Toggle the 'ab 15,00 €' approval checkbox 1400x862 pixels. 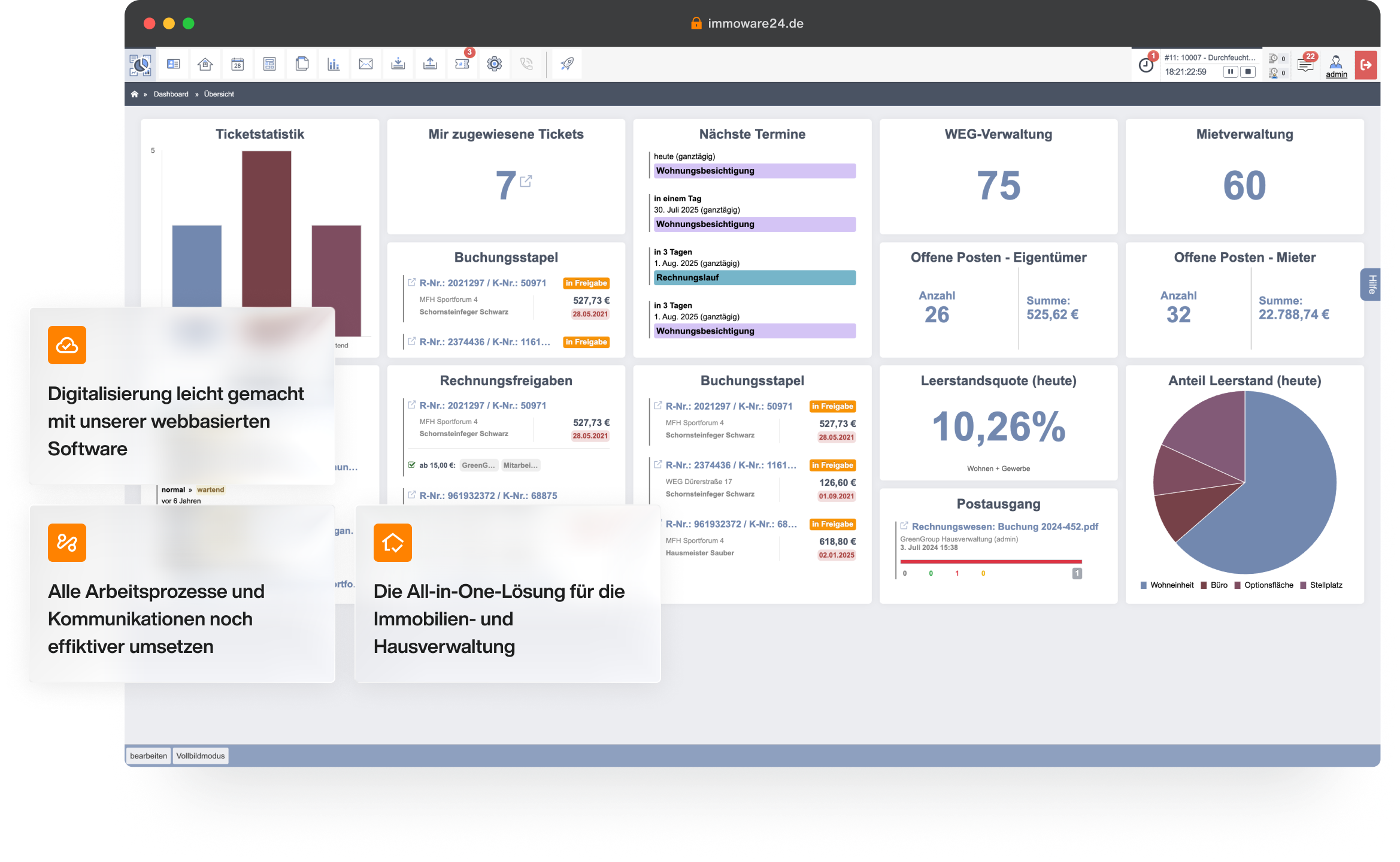(411, 465)
